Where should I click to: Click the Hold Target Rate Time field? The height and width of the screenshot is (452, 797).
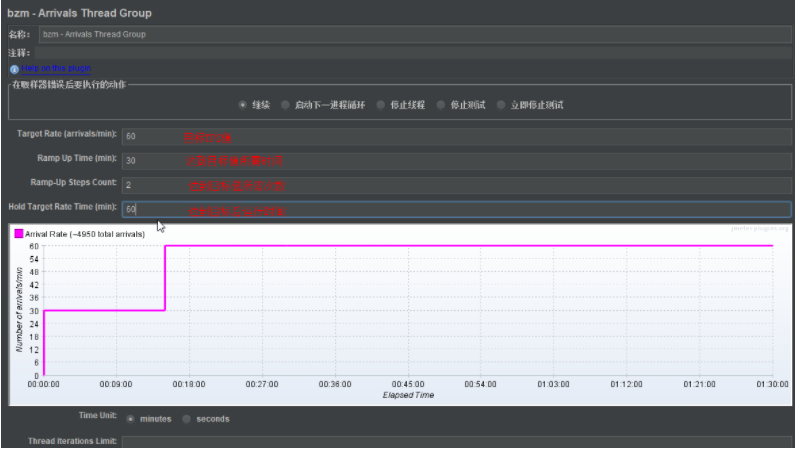[x=456, y=209]
